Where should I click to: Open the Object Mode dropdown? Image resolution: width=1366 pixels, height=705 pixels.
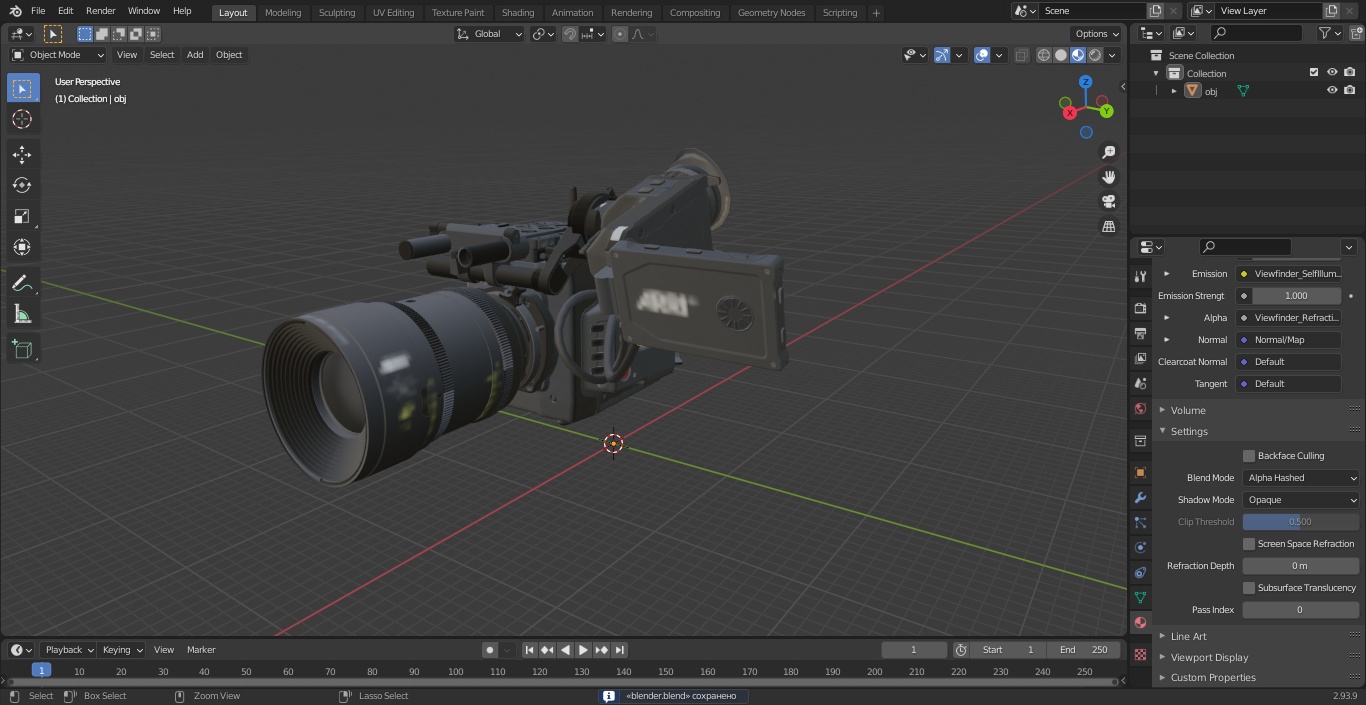(x=58, y=55)
